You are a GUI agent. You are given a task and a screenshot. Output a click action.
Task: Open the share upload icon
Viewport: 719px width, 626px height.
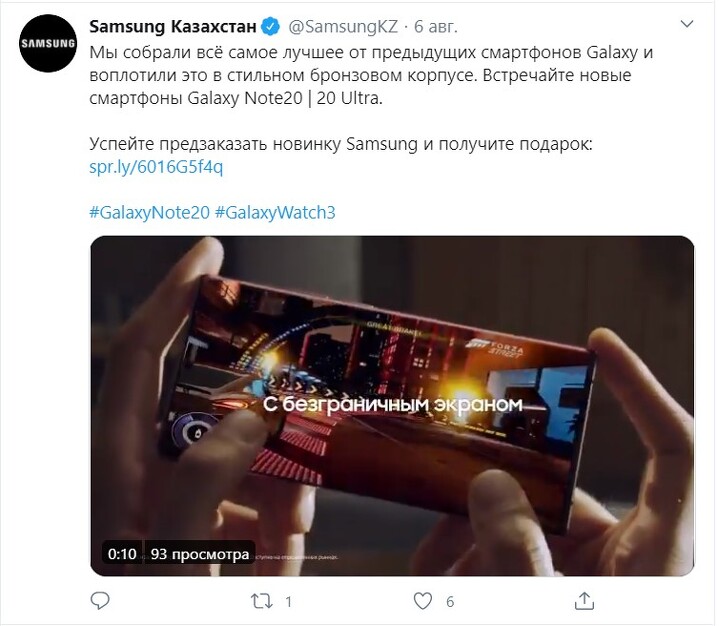pos(584,601)
